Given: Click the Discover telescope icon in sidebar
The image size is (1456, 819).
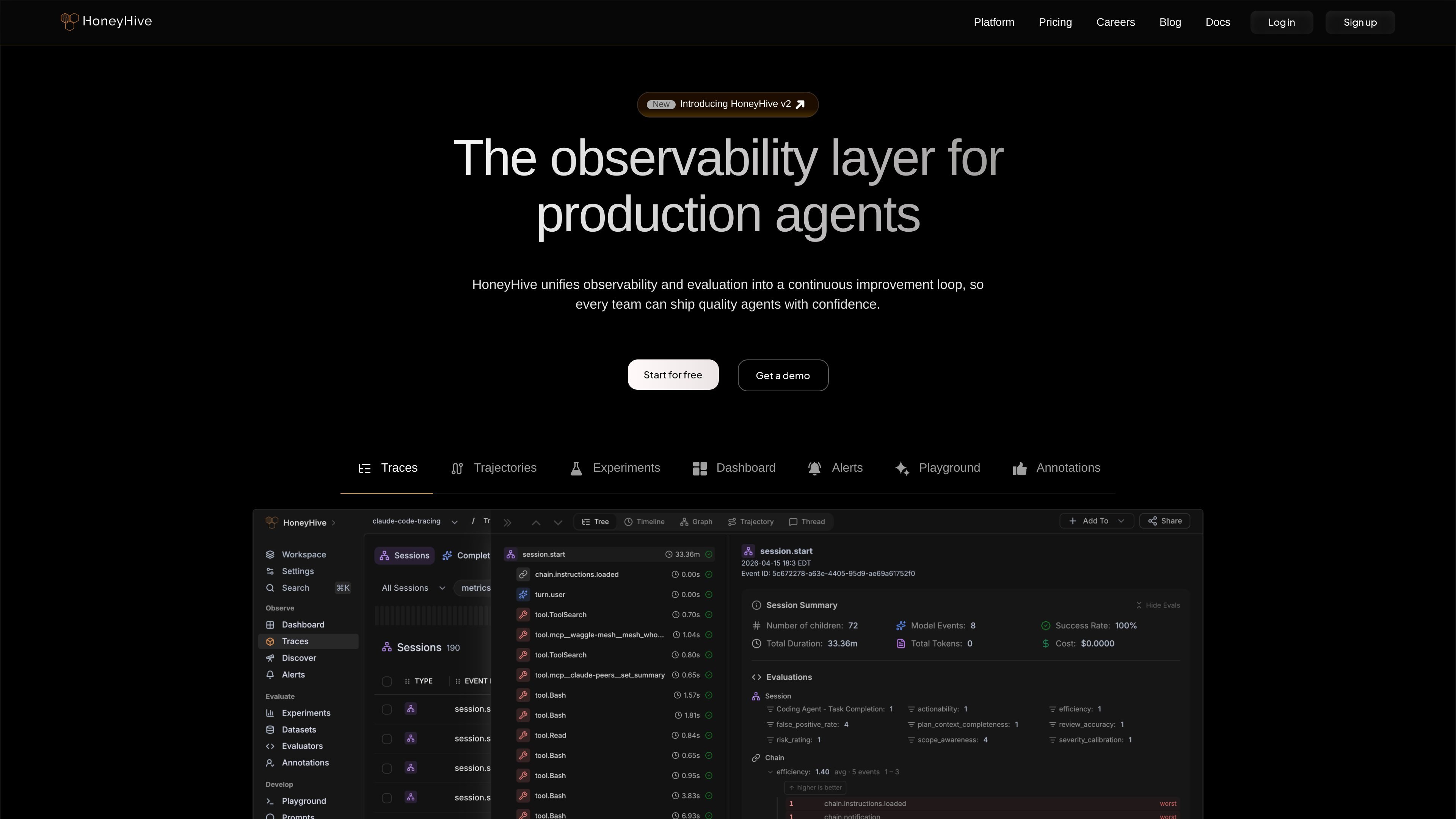Looking at the screenshot, I should 270,658.
